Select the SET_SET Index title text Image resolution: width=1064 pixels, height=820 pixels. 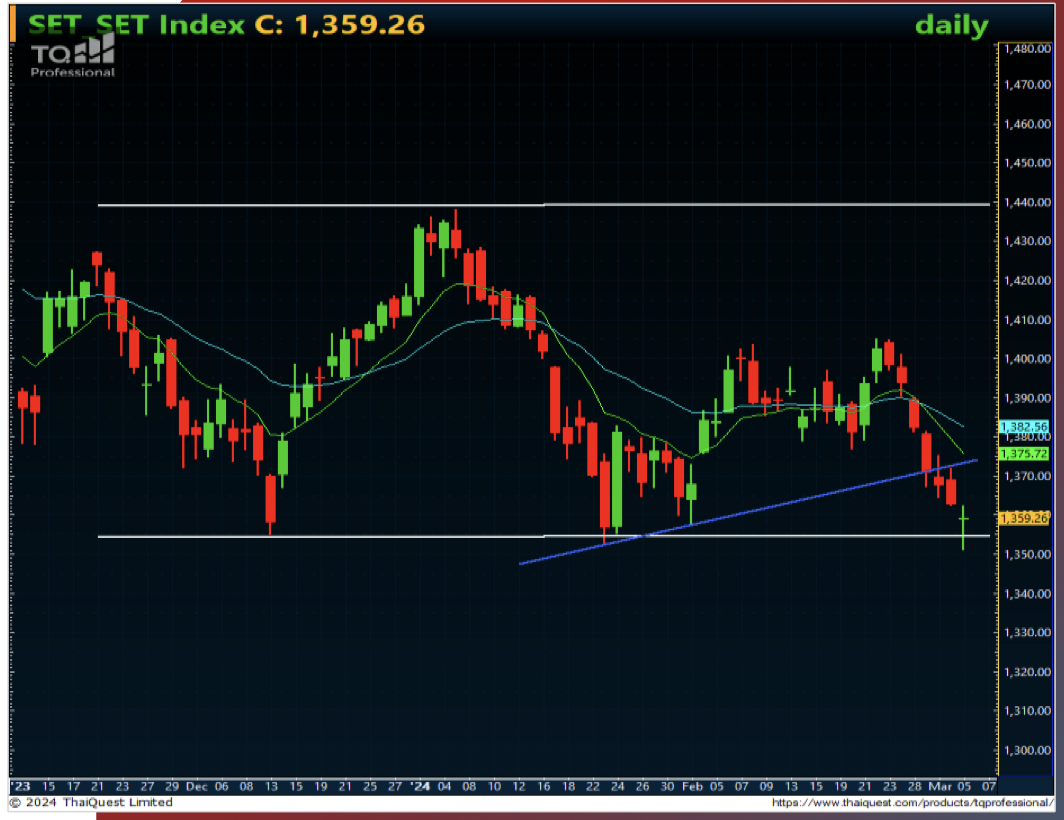[136, 24]
